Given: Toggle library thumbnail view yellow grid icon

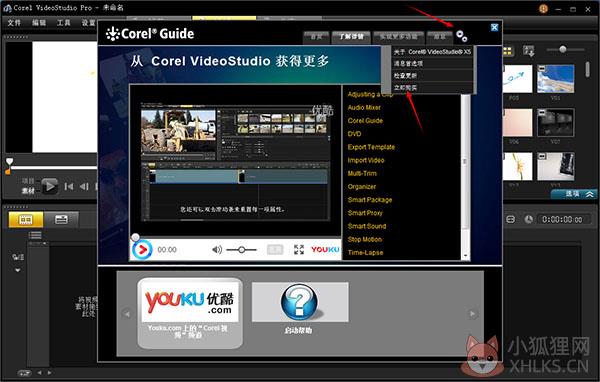Looking at the screenshot, I should 508,51.
